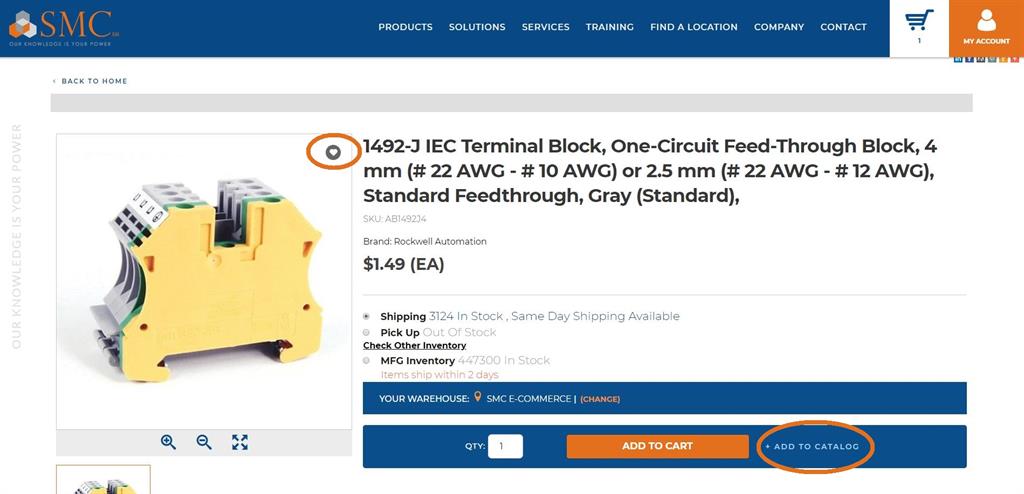Open the Services menu

point(545,27)
